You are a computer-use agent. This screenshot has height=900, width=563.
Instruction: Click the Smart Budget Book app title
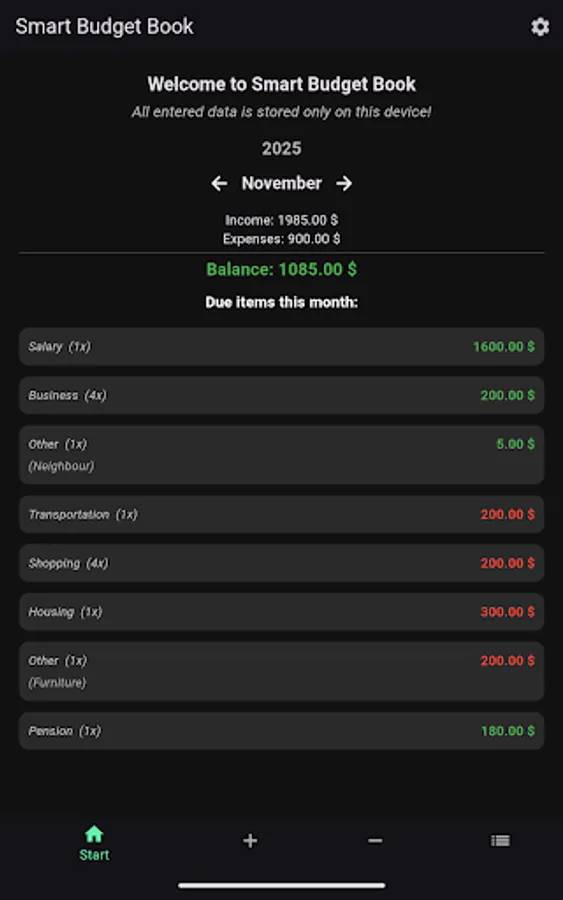(104, 26)
